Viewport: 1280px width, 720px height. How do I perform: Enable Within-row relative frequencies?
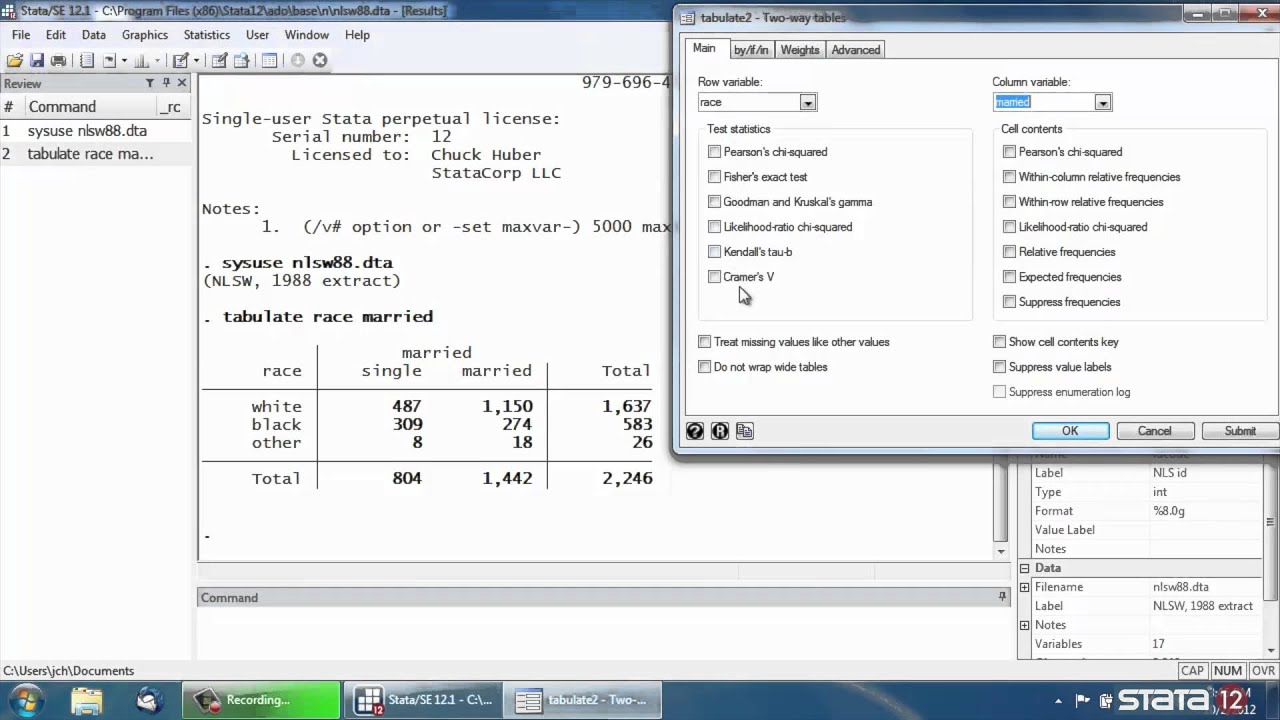pyautogui.click(x=1009, y=202)
